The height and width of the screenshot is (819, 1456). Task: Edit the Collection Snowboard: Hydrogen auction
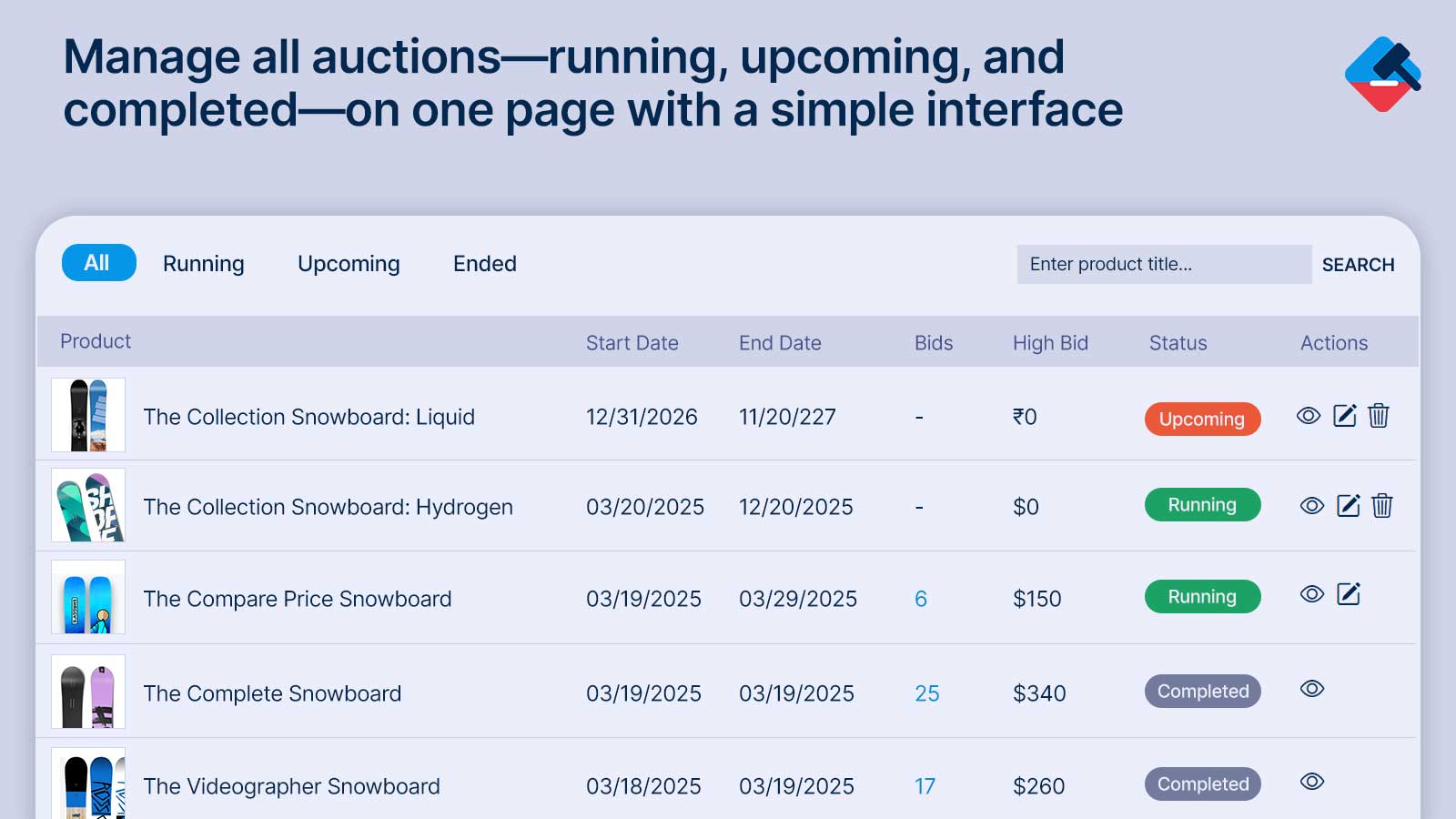point(1349,505)
